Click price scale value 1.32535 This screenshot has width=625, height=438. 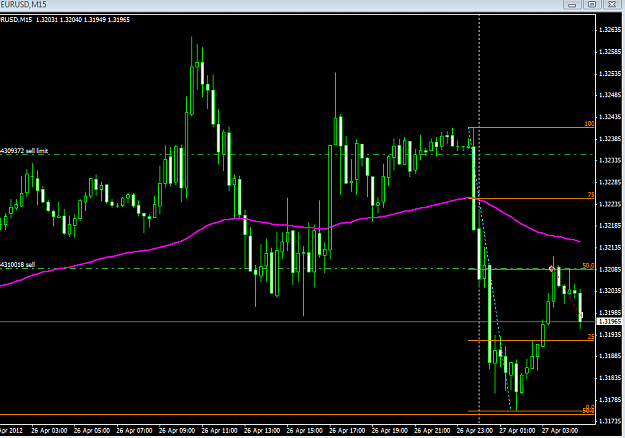pos(610,74)
